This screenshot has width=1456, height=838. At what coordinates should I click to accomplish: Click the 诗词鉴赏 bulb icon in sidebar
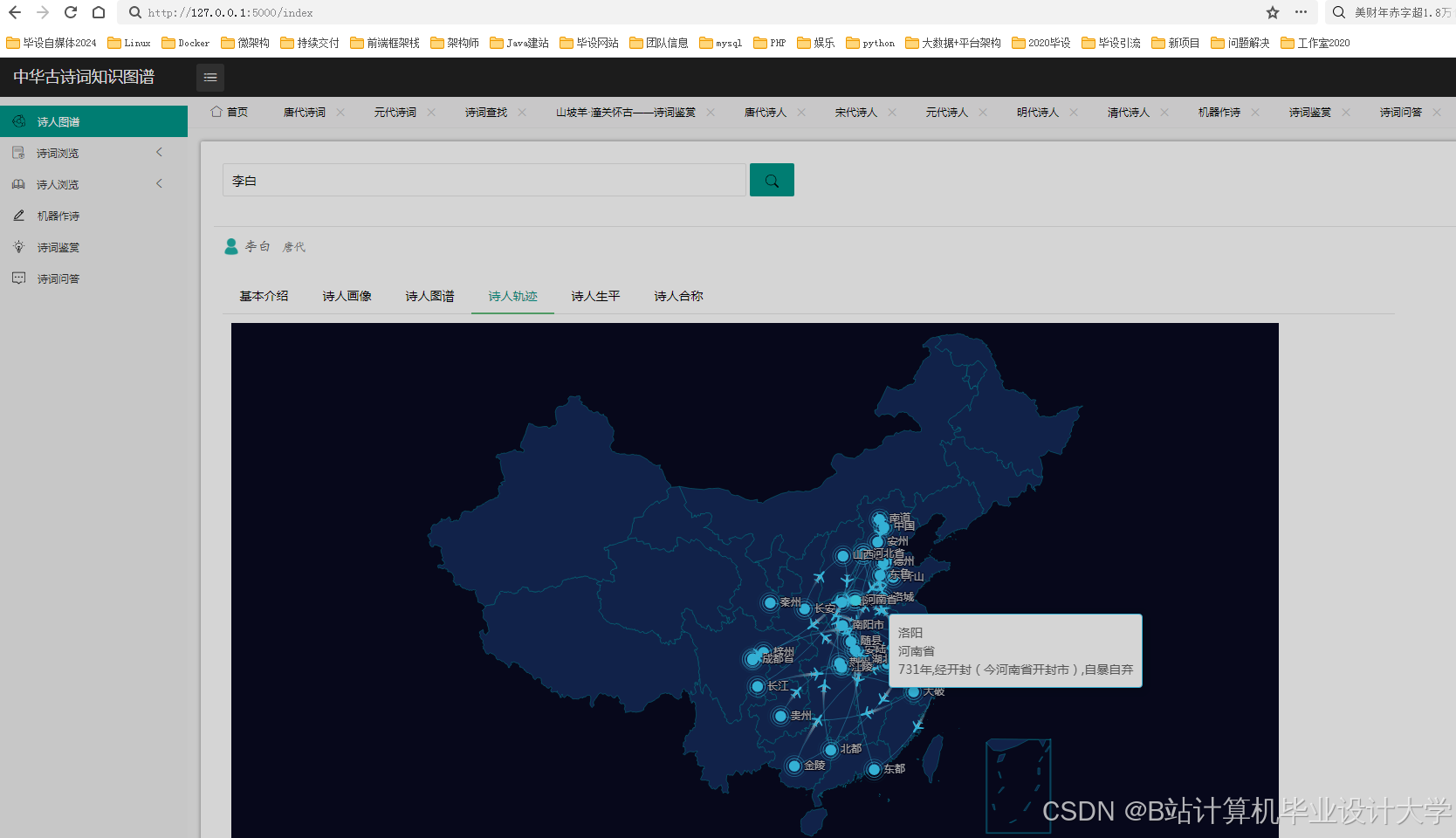point(18,247)
